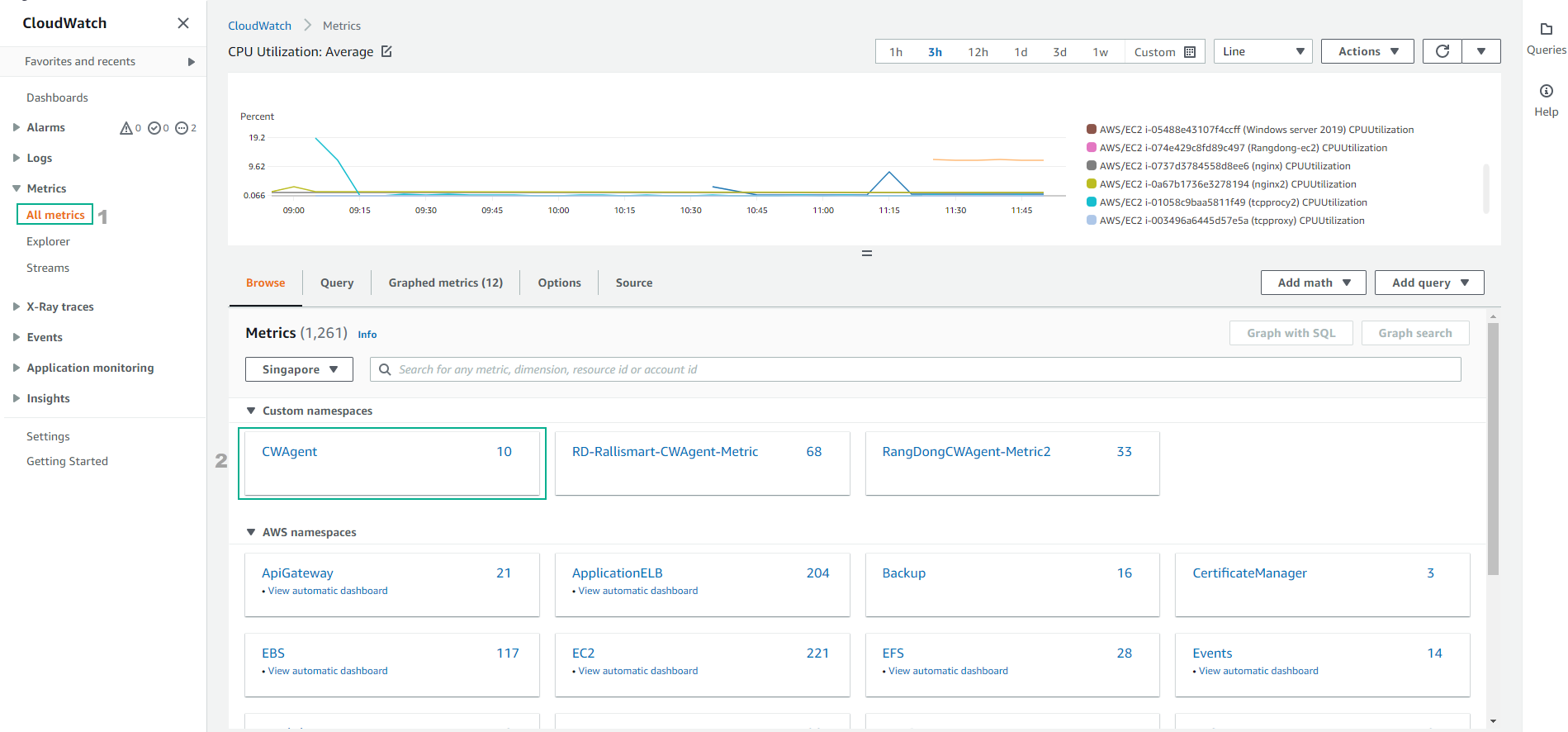1568x732 pixels.
Task: Open the Line chart type dropdown
Action: pyautogui.click(x=1262, y=51)
